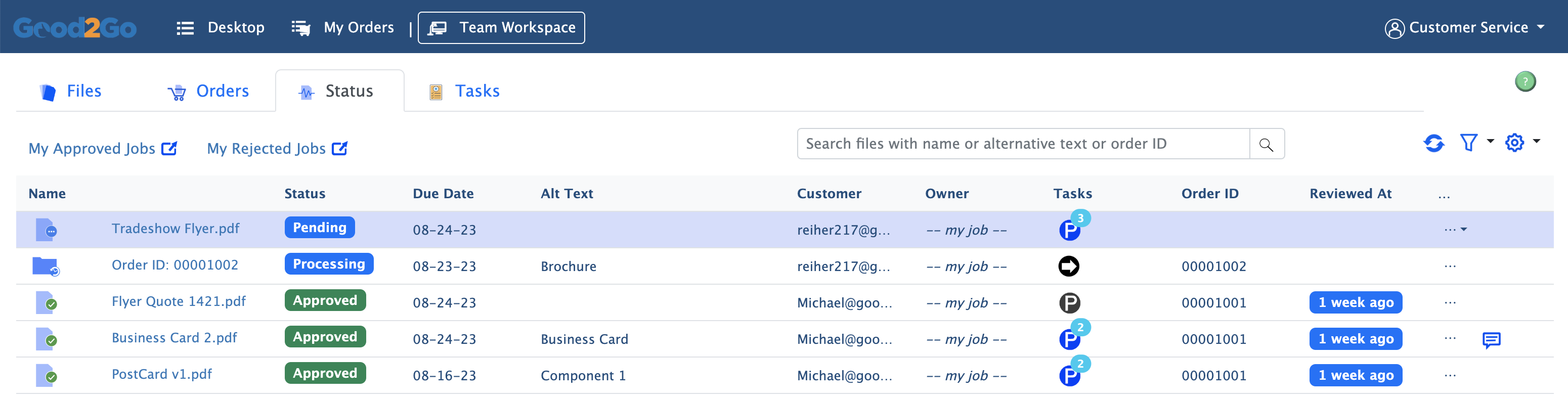The image size is (1568, 400).
Task: Open tasks icon for PostCard v1
Action: pos(1070,376)
